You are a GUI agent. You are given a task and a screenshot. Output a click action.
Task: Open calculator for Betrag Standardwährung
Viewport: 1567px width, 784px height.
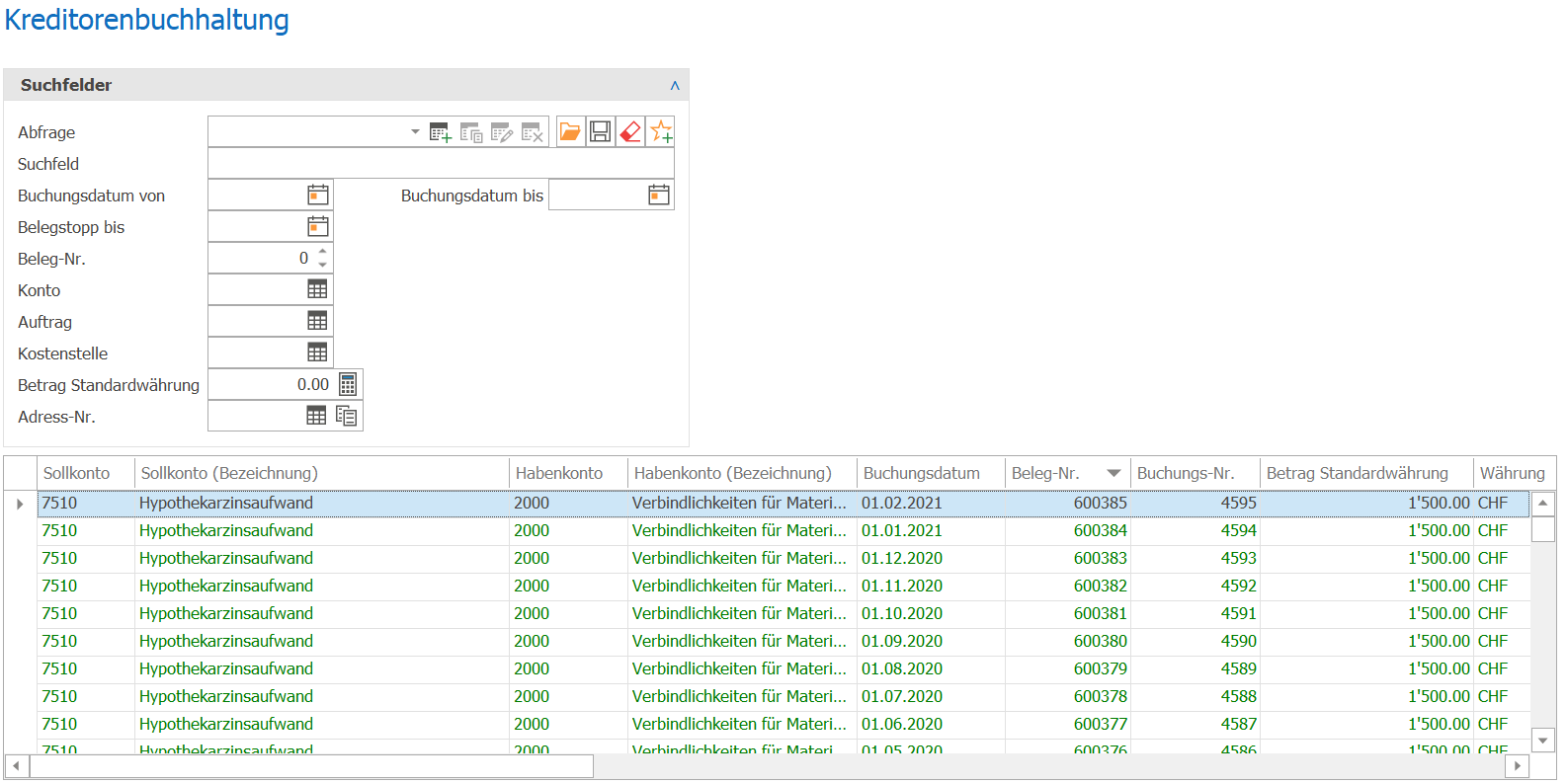[x=348, y=384]
